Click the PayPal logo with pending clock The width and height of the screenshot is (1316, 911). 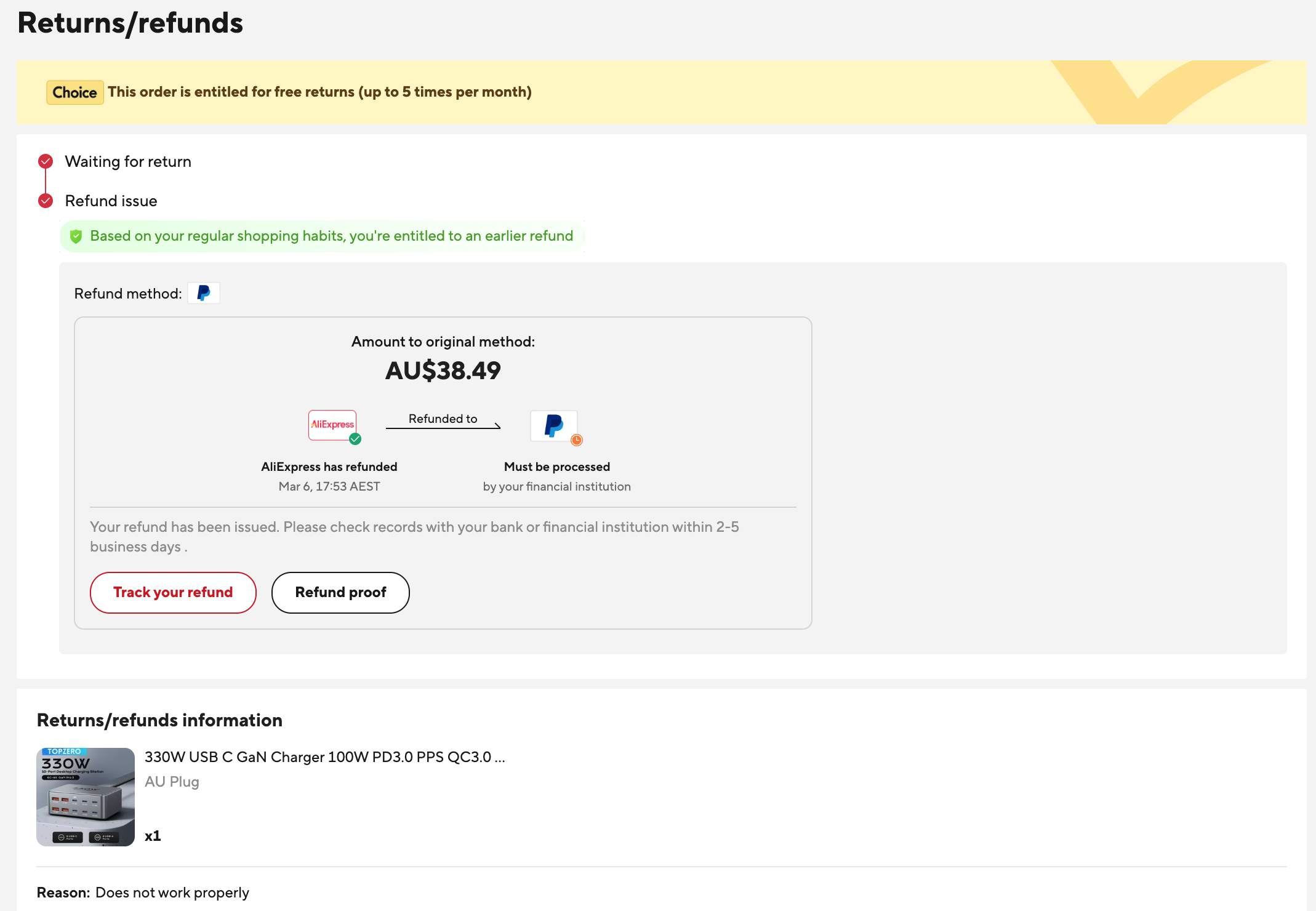tap(554, 425)
